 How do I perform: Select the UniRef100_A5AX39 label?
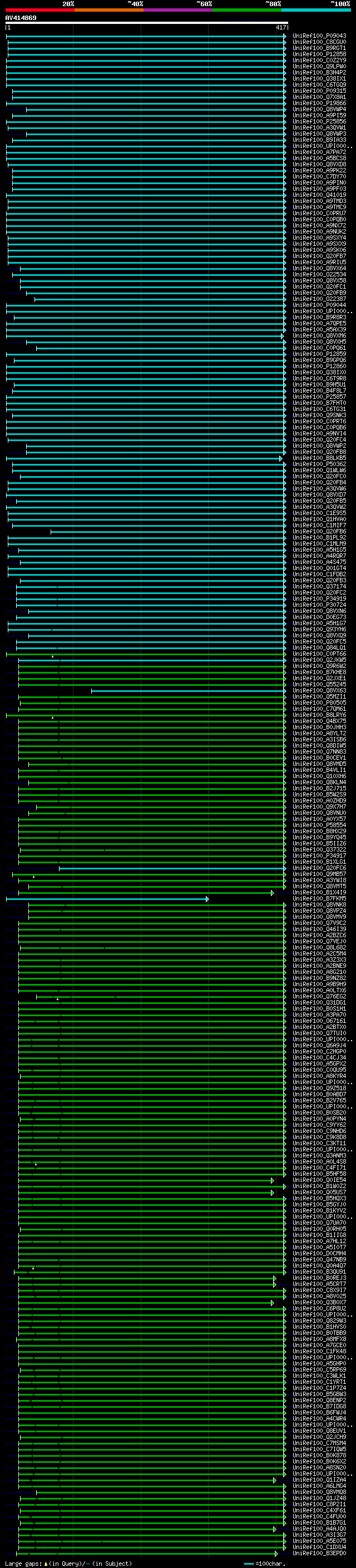(x=319, y=329)
